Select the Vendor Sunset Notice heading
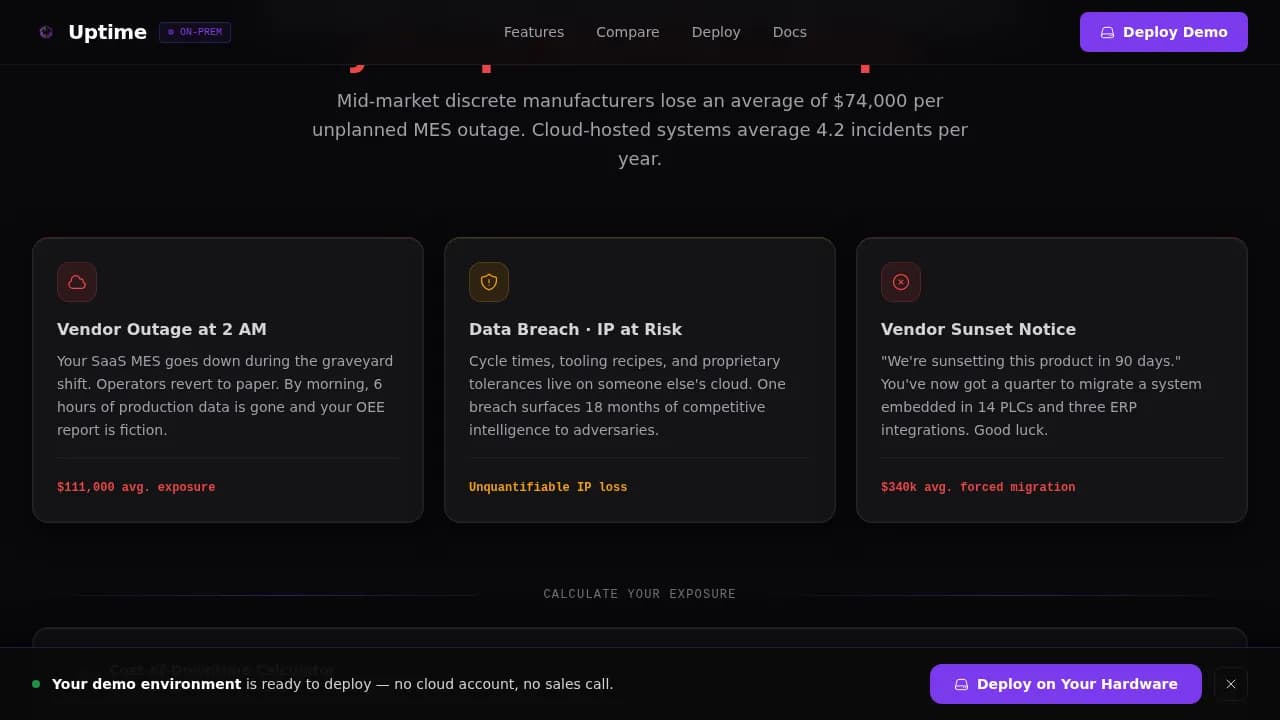The image size is (1280, 720). click(978, 329)
